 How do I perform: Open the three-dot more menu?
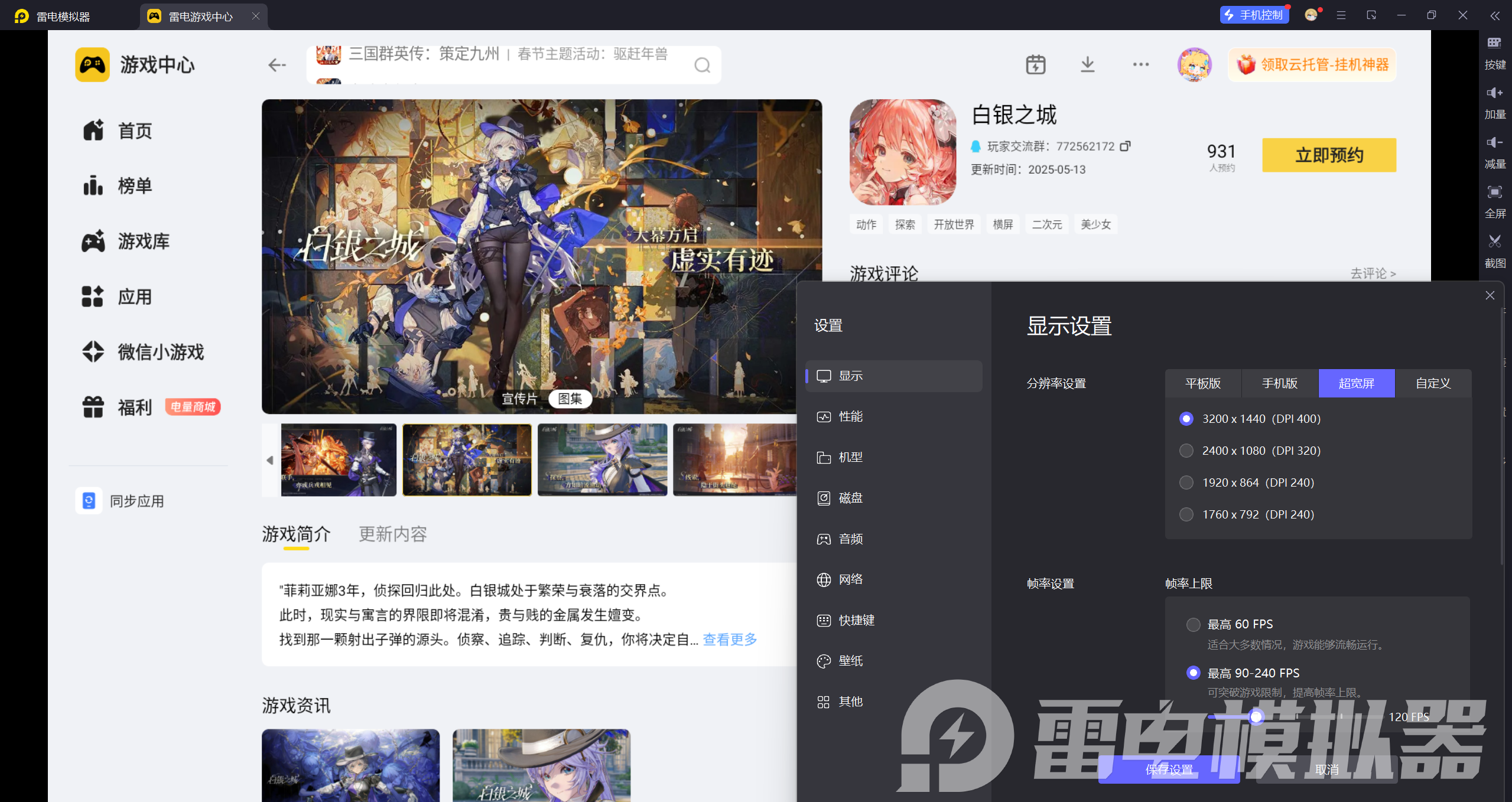pos(1140,64)
